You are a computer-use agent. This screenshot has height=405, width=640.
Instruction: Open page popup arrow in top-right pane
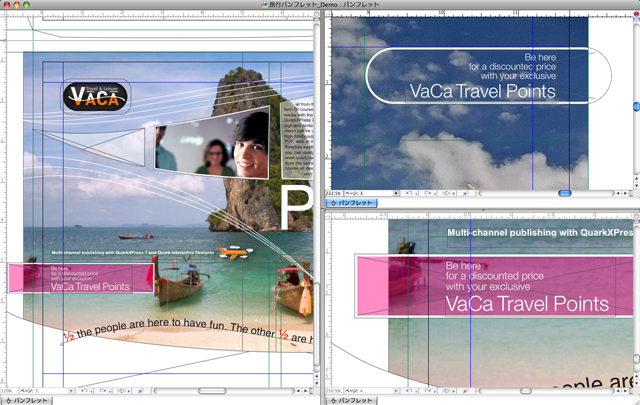(396, 193)
